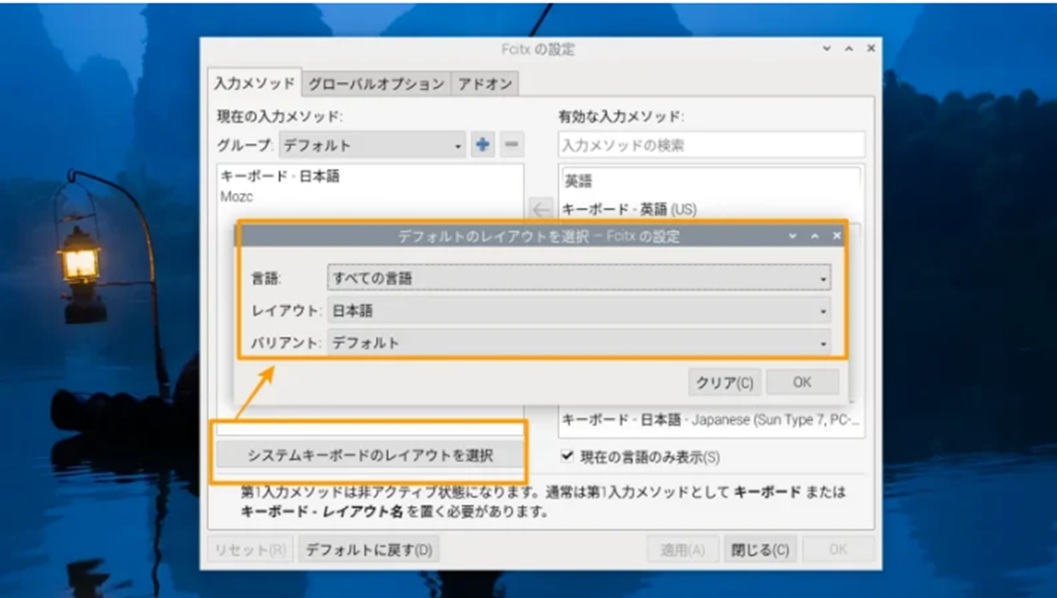This screenshot has width=1057, height=598.
Task: Click システムキーボードのレイアウトを選択 button
Action: point(370,456)
